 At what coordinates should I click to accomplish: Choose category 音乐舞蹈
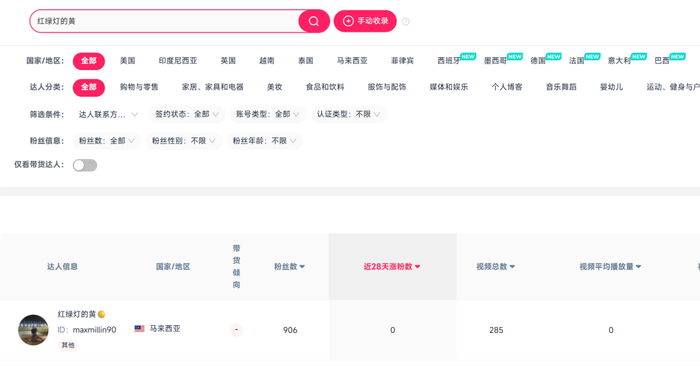pyautogui.click(x=561, y=87)
